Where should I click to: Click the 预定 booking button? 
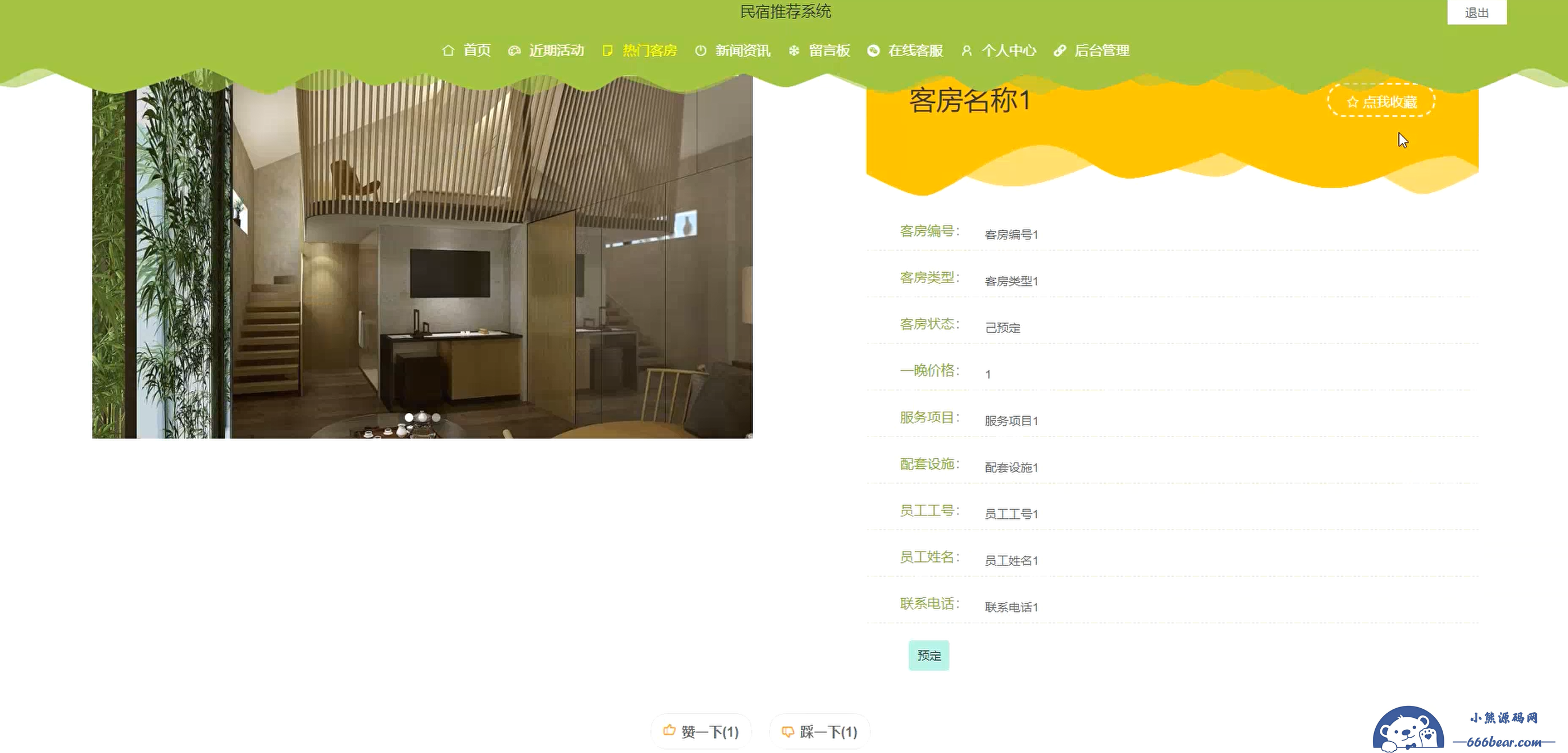point(929,655)
